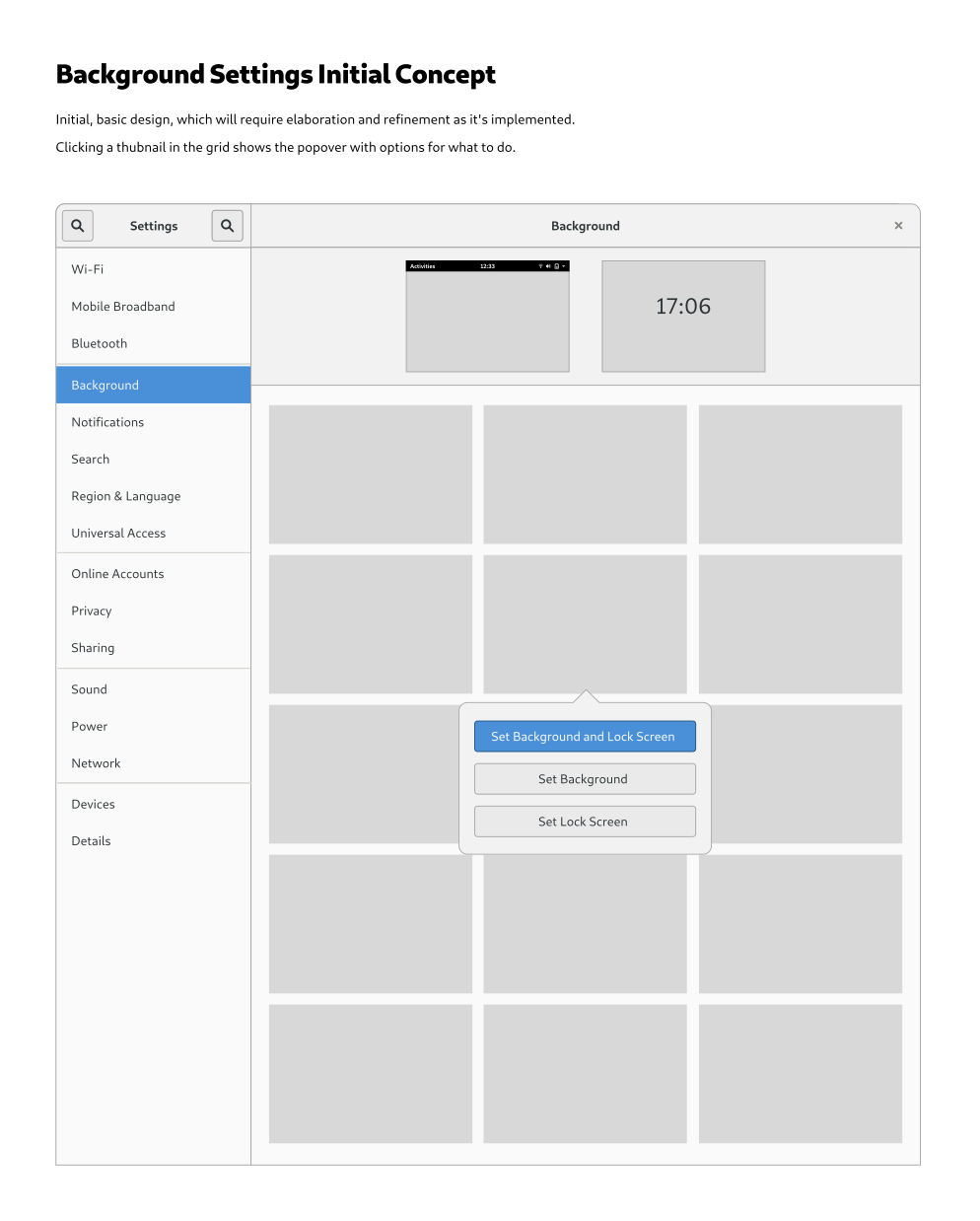
Task: Click the lock screen preview showing 17:06
Action: [683, 317]
